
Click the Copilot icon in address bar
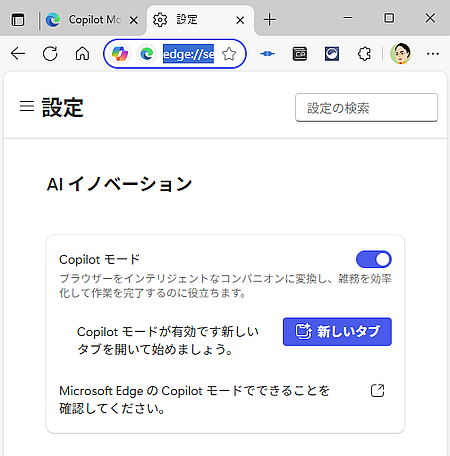click(120, 54)
